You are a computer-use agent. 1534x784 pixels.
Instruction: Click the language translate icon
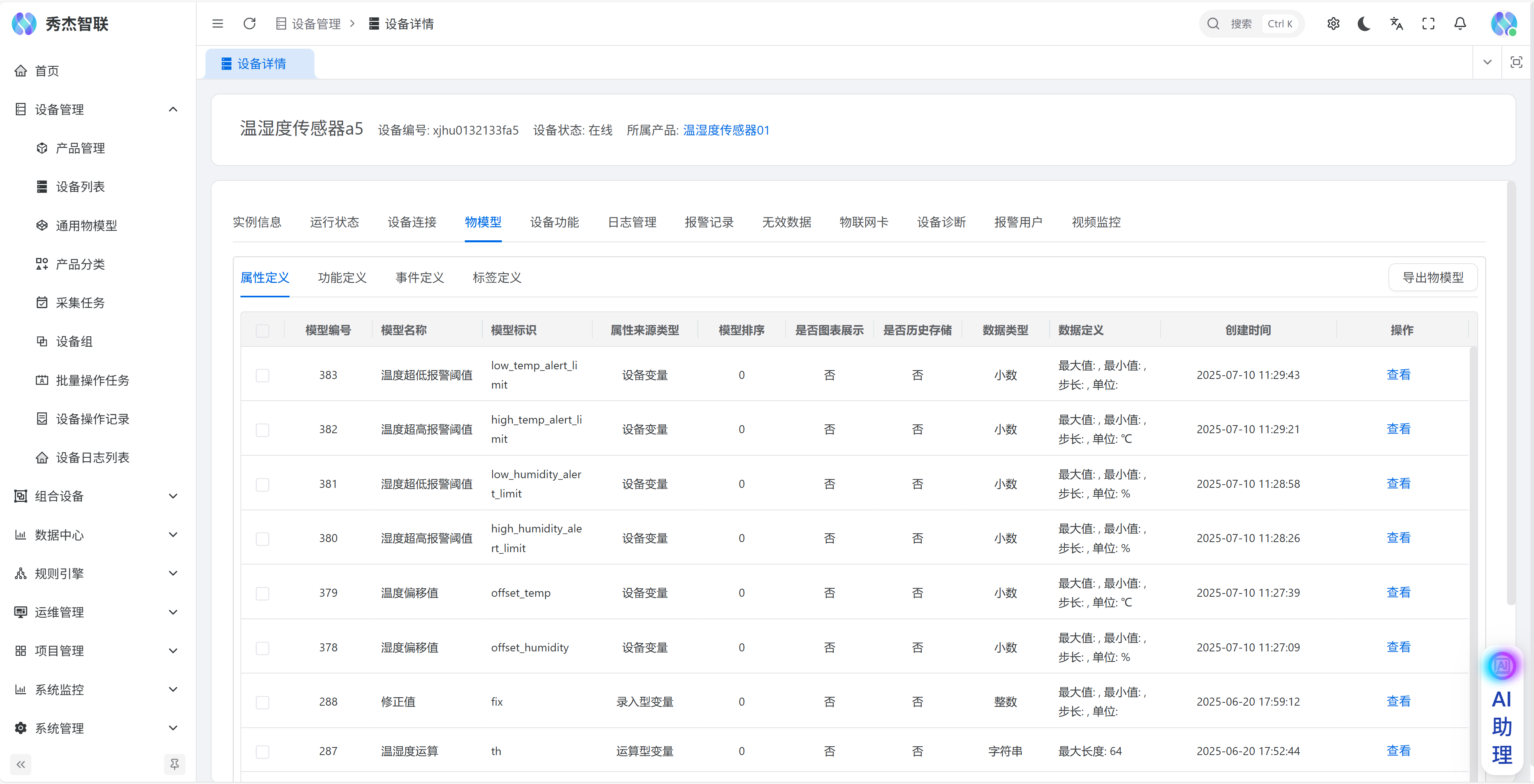(x=1396, y=24)
